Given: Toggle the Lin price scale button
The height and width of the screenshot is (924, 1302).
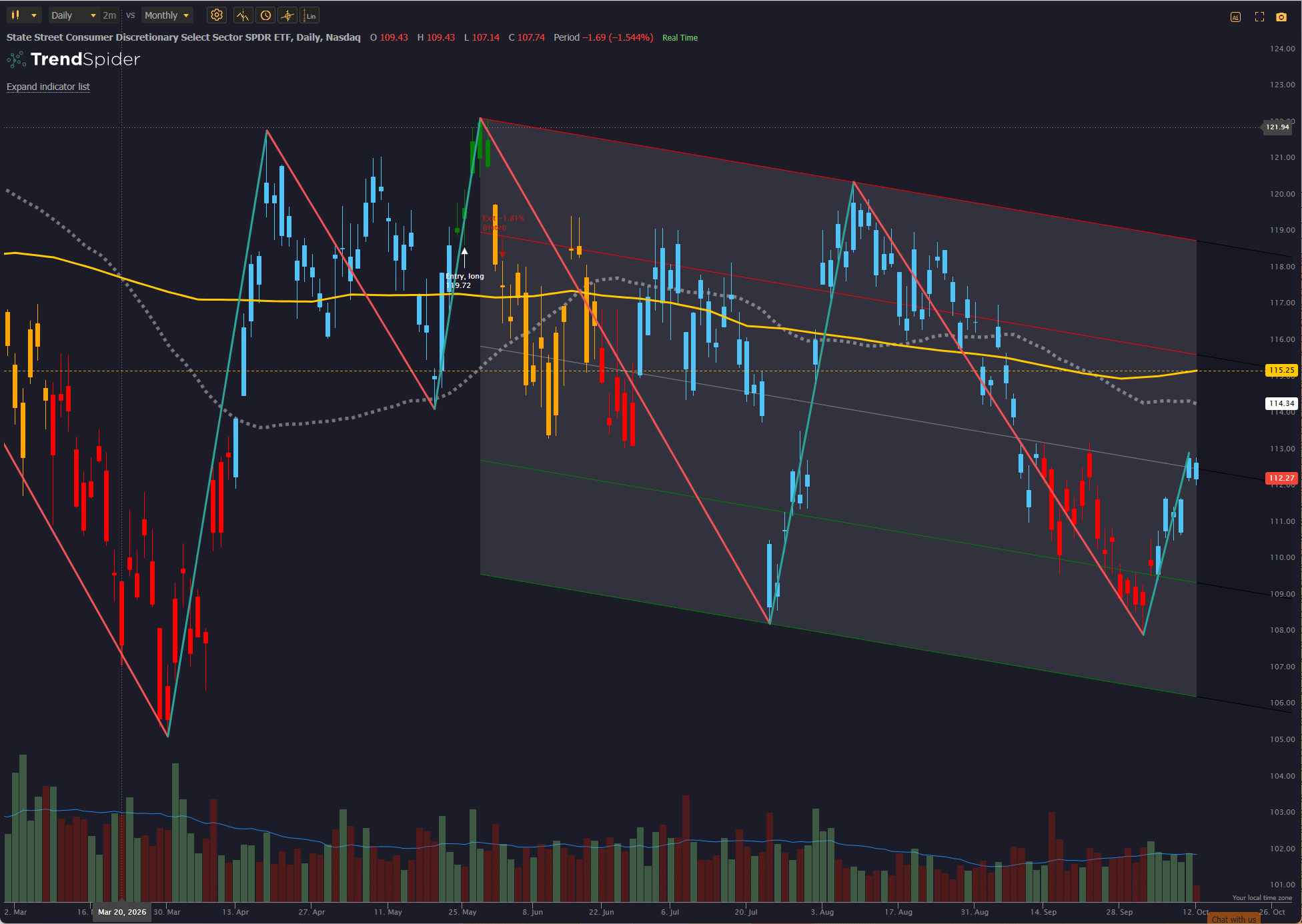Looking at the screenshot, I should click(x=310, y=15).
